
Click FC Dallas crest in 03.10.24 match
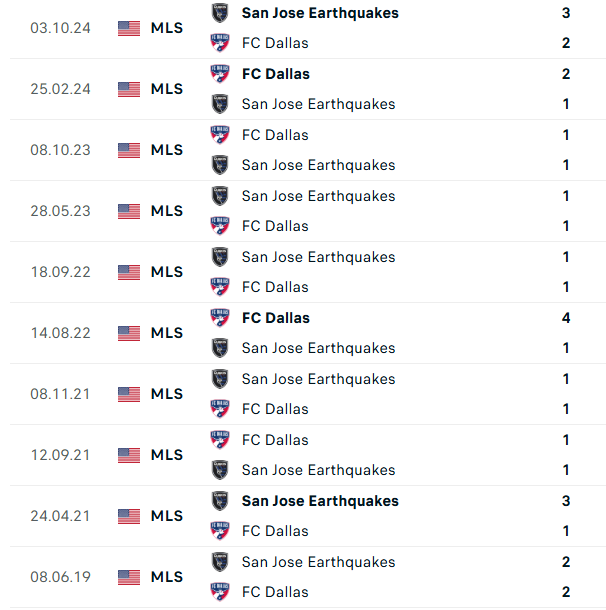coord(220,43)
